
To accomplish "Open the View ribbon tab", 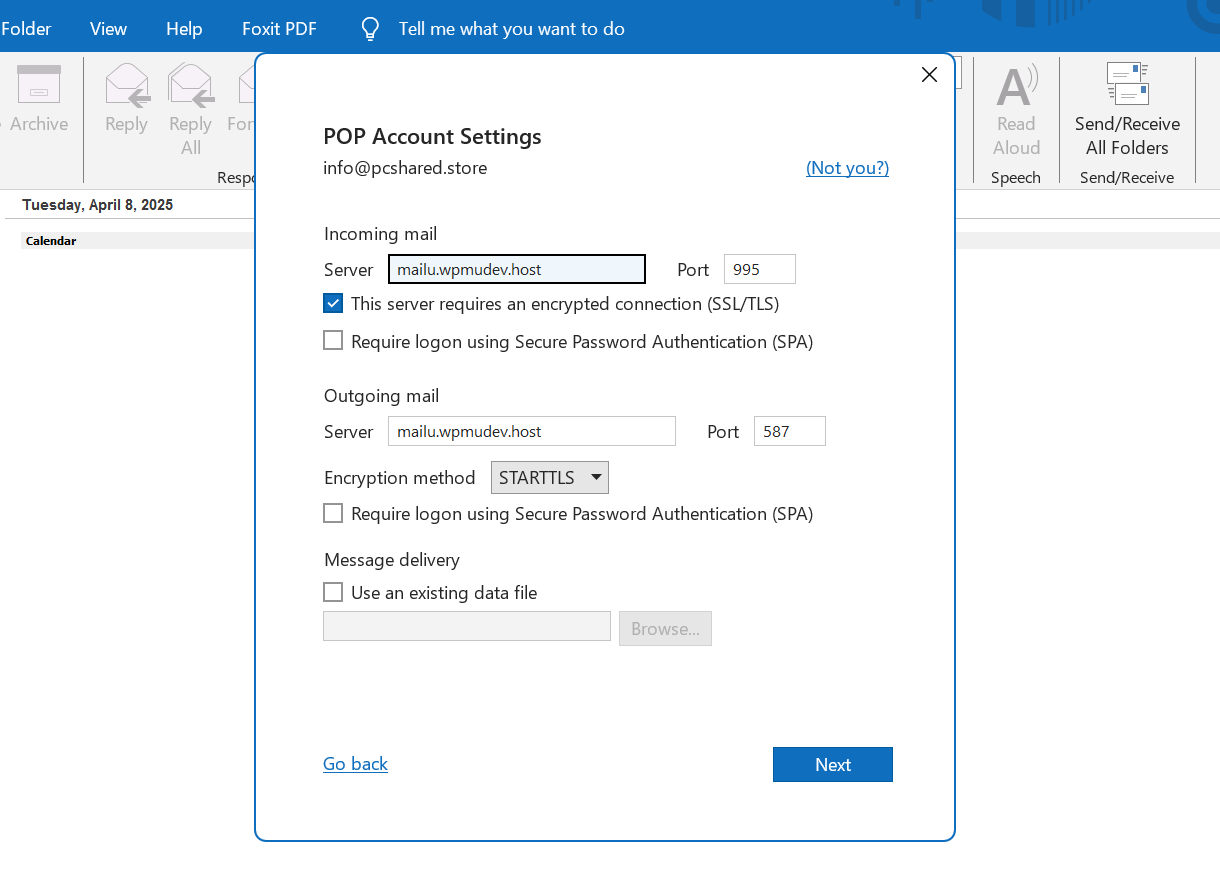I will pos(108,29).
